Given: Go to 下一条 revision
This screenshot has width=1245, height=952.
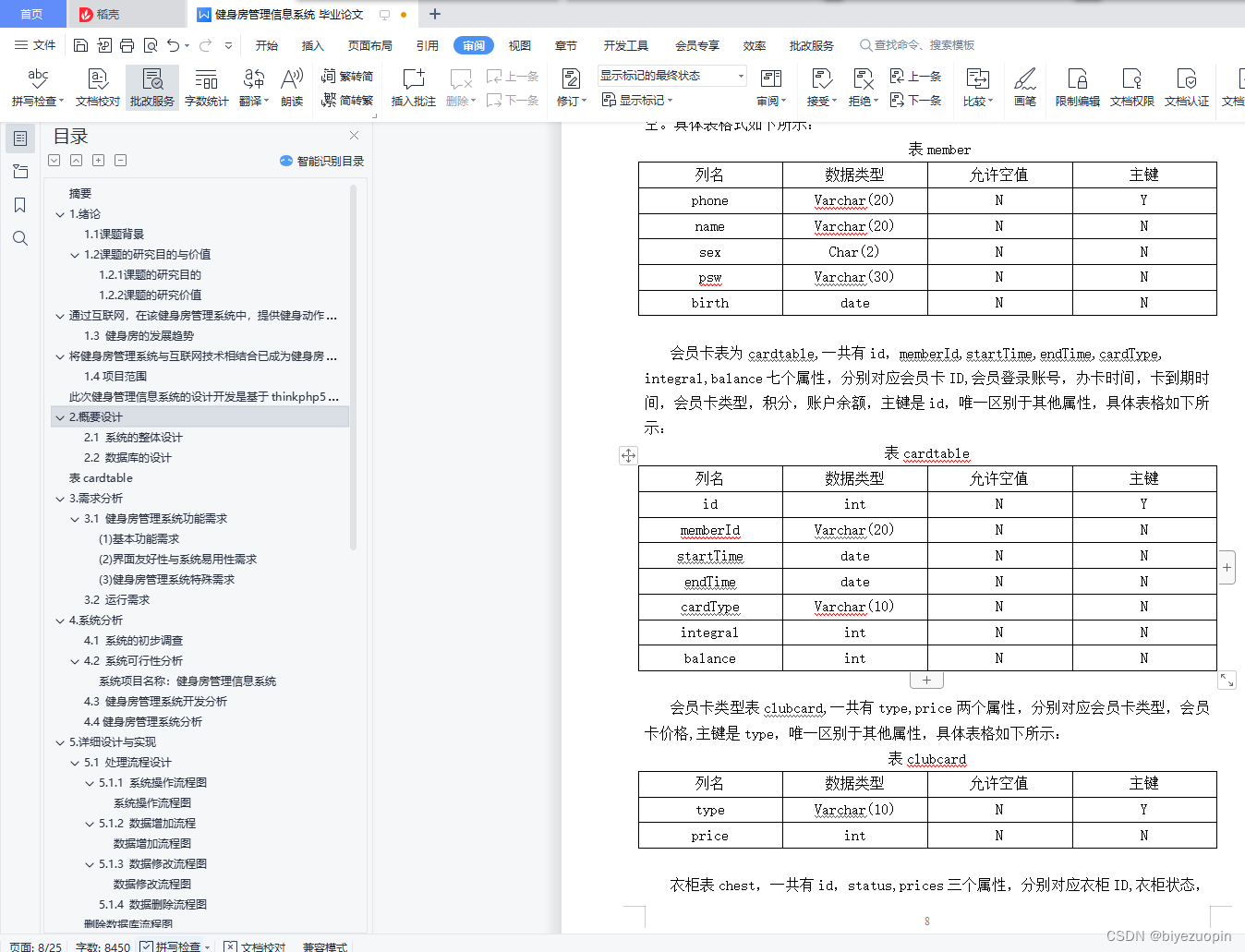Looking at the screenshot, I should tap(915, 100).
